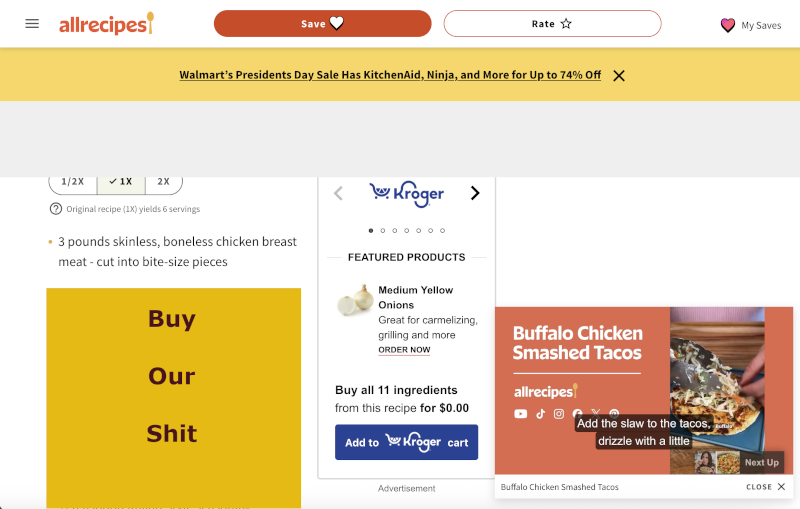The height and width of the screenshot is (509, 800).
Task: Click the Allrecipes logo
Action: pyautogui.click(x=106, y=24)
